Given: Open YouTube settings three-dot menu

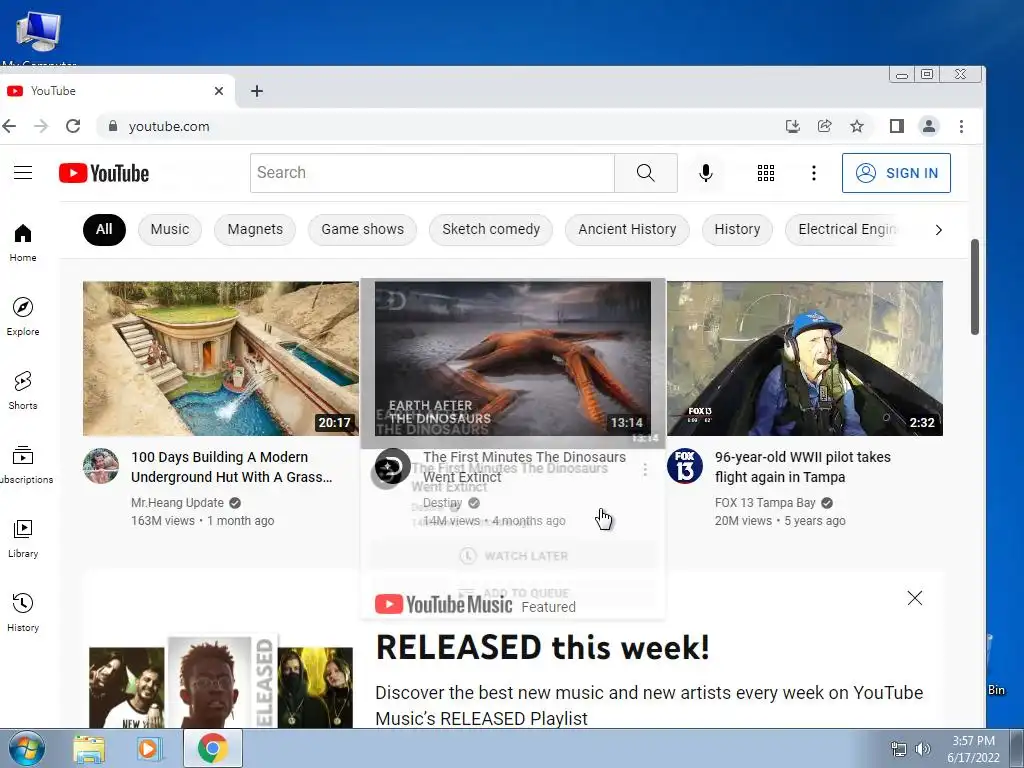Looking at the screenshot, I should click(x=814, y=173).
